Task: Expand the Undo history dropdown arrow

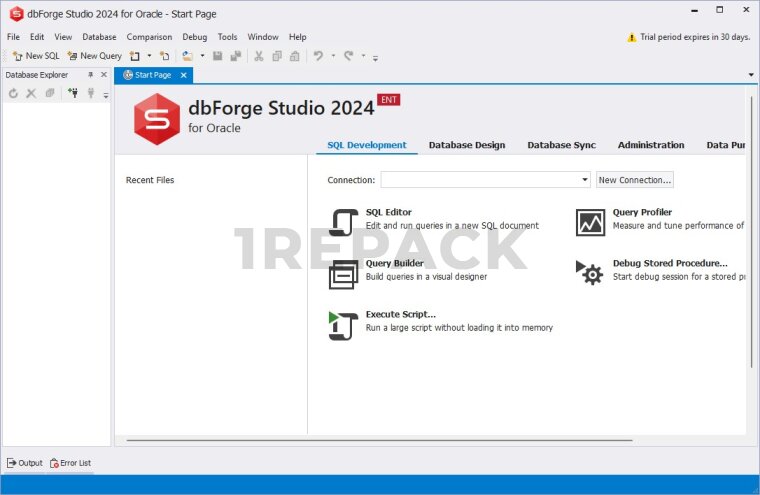Action: click(333, 56)
